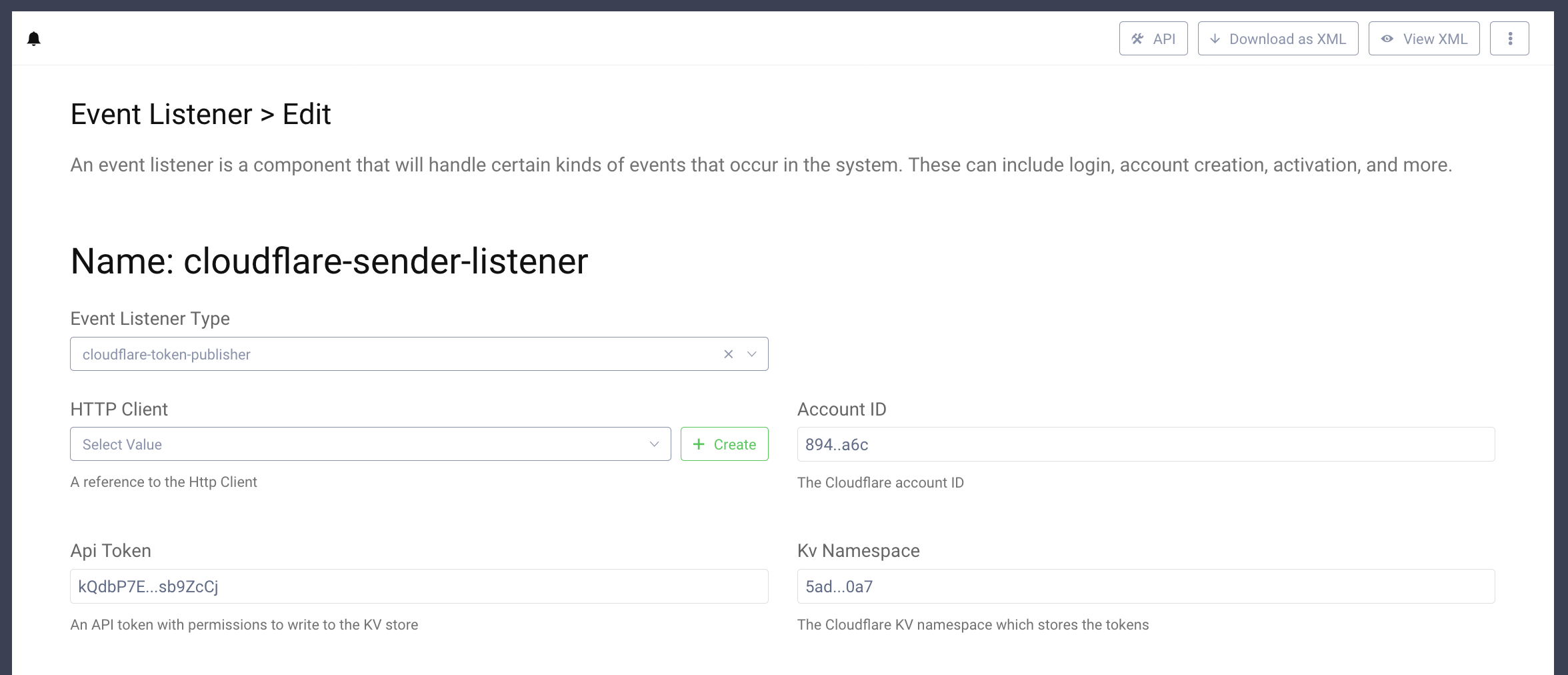This screenshot has height=675, width=1568.
Task: Select the cloudflare-token-publisher value text
Action: tap(165, 354)
